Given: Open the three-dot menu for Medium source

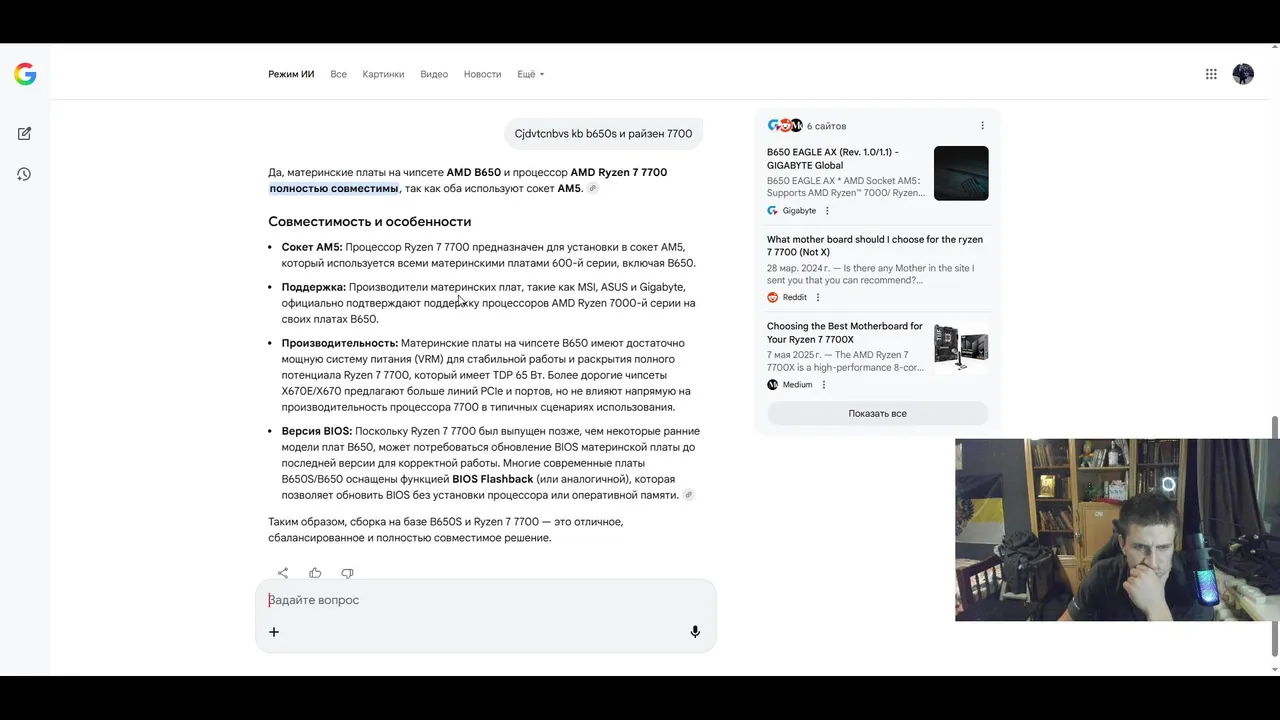Looking at the screenshot, I should pyautogui.click(x=824, y=385).
